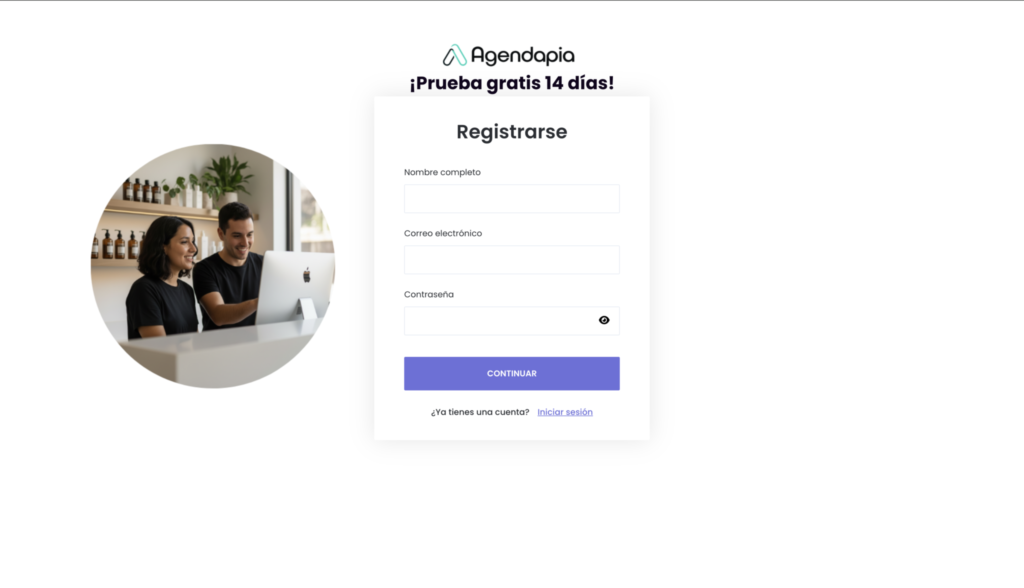Click the Agendapia wordmark text
The image size is (1024, 588).
(x=522, y=56)
